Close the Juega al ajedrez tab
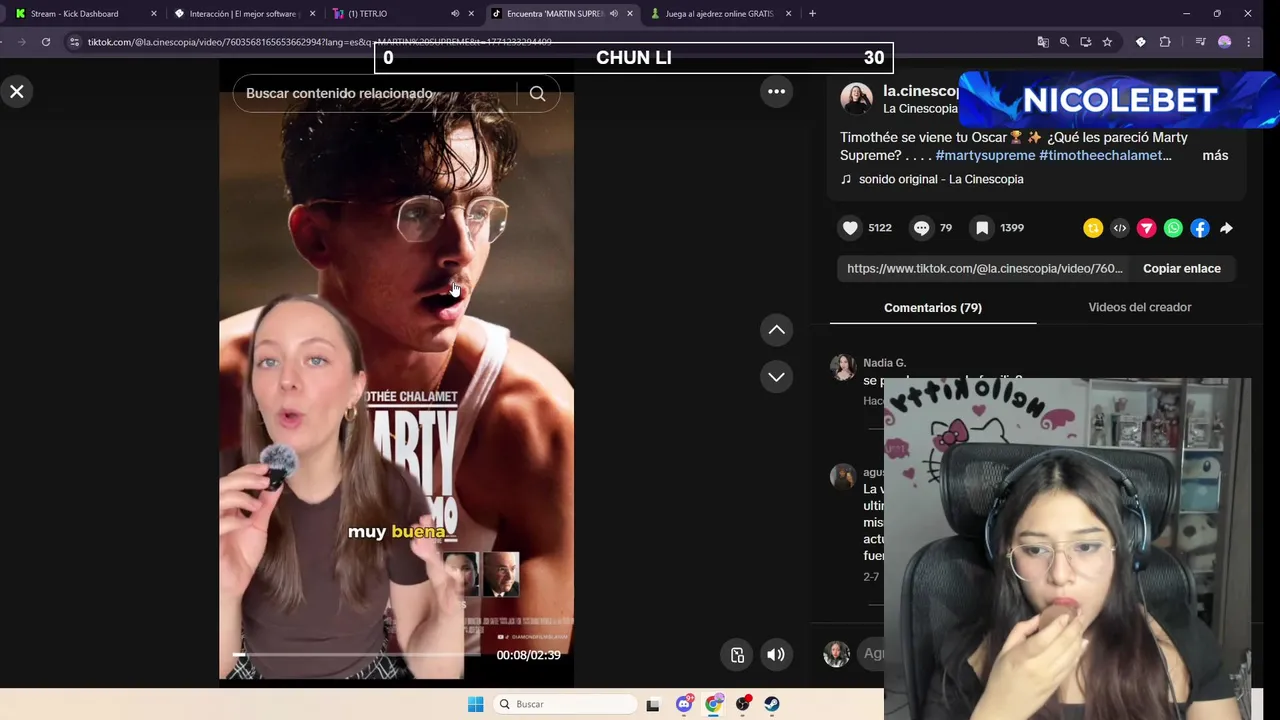The image size is (1280, 720). coord(789,14)
